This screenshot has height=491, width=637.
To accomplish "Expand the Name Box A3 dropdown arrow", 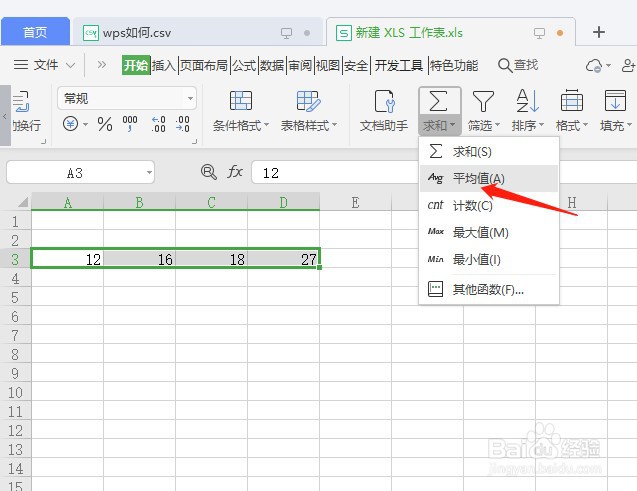I will coord(149,173).
